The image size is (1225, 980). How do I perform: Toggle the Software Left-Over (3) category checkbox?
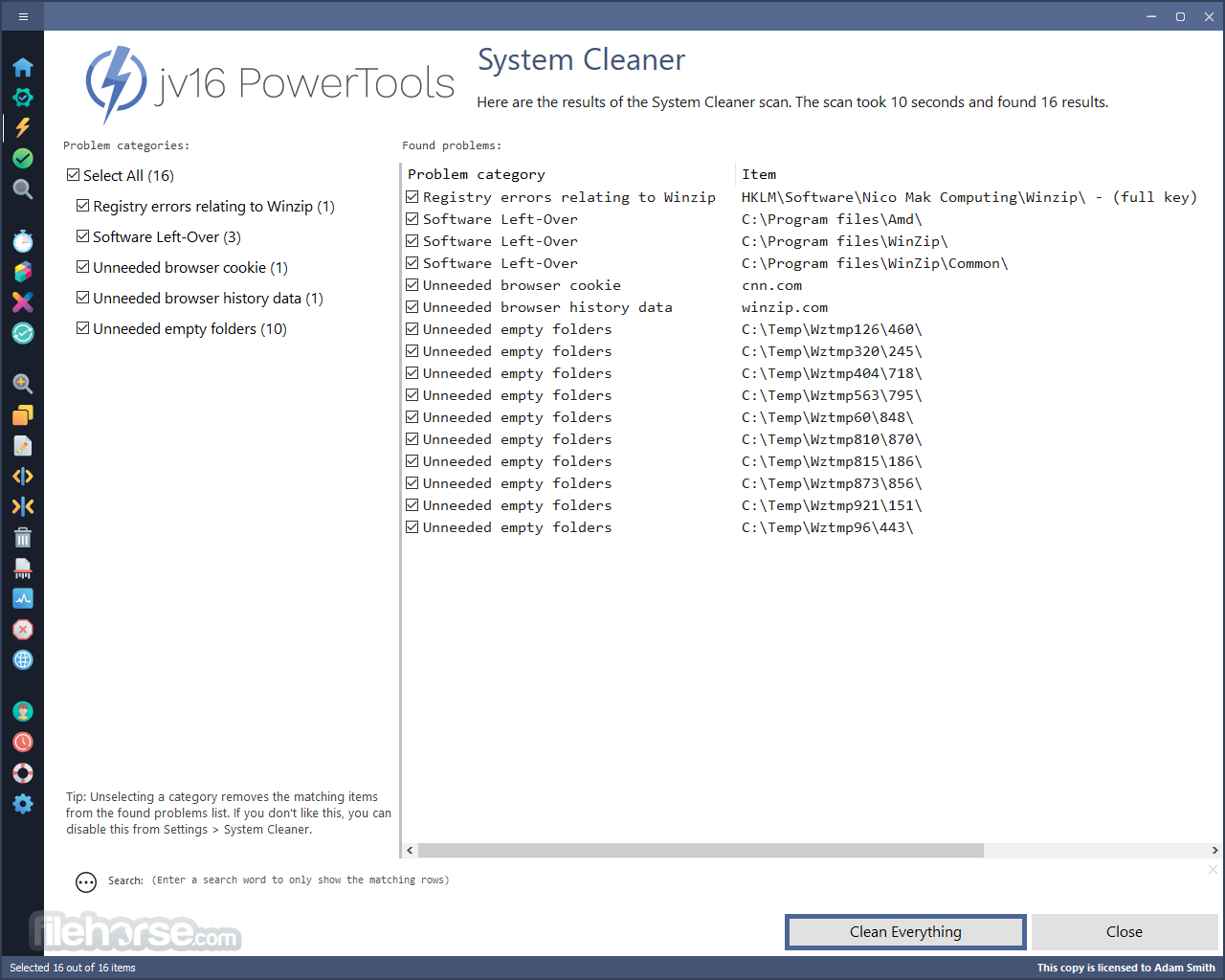pos(83,236)
